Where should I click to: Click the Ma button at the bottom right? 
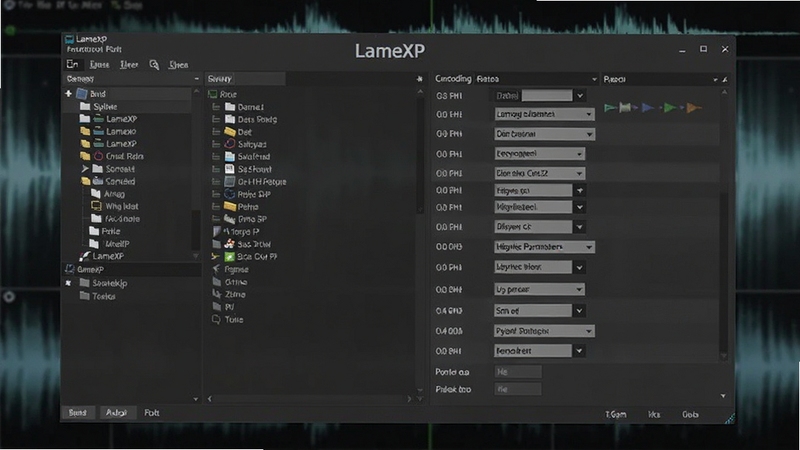click(x=654, y=414)
